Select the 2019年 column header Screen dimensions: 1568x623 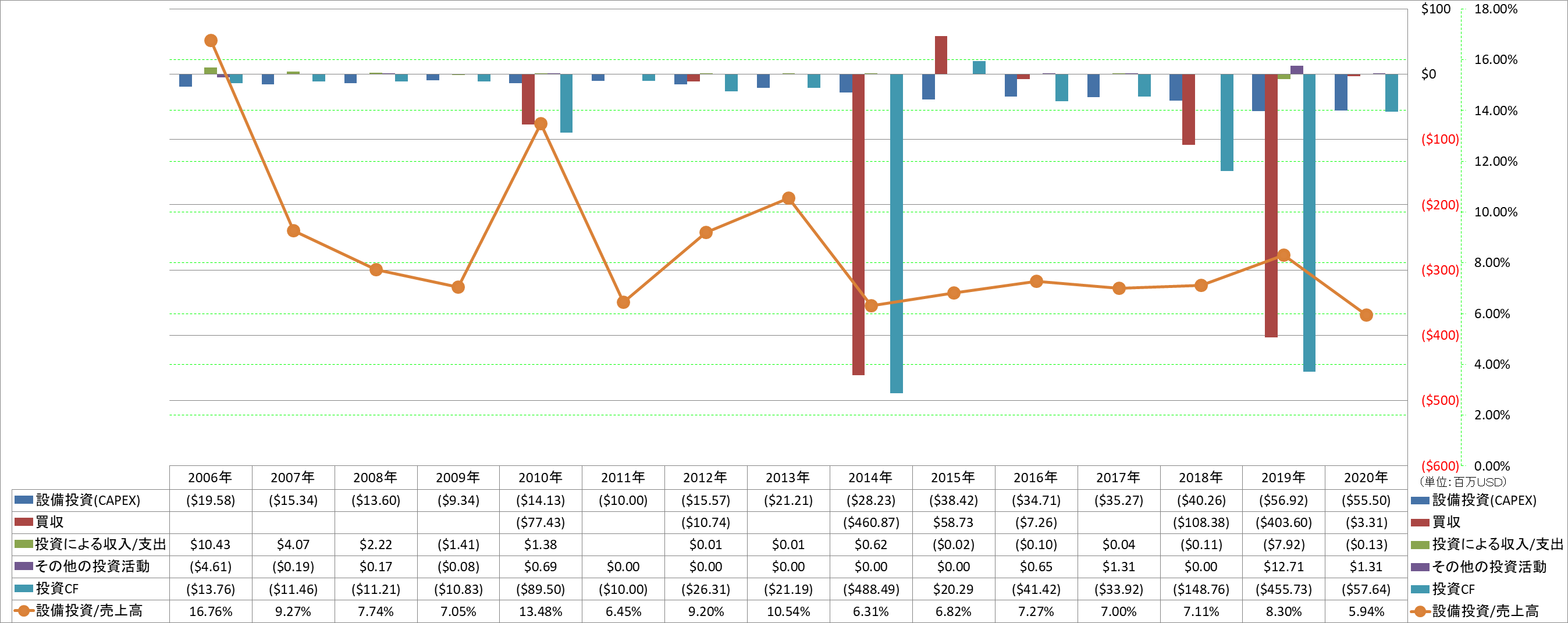(x=1283, y=478)
